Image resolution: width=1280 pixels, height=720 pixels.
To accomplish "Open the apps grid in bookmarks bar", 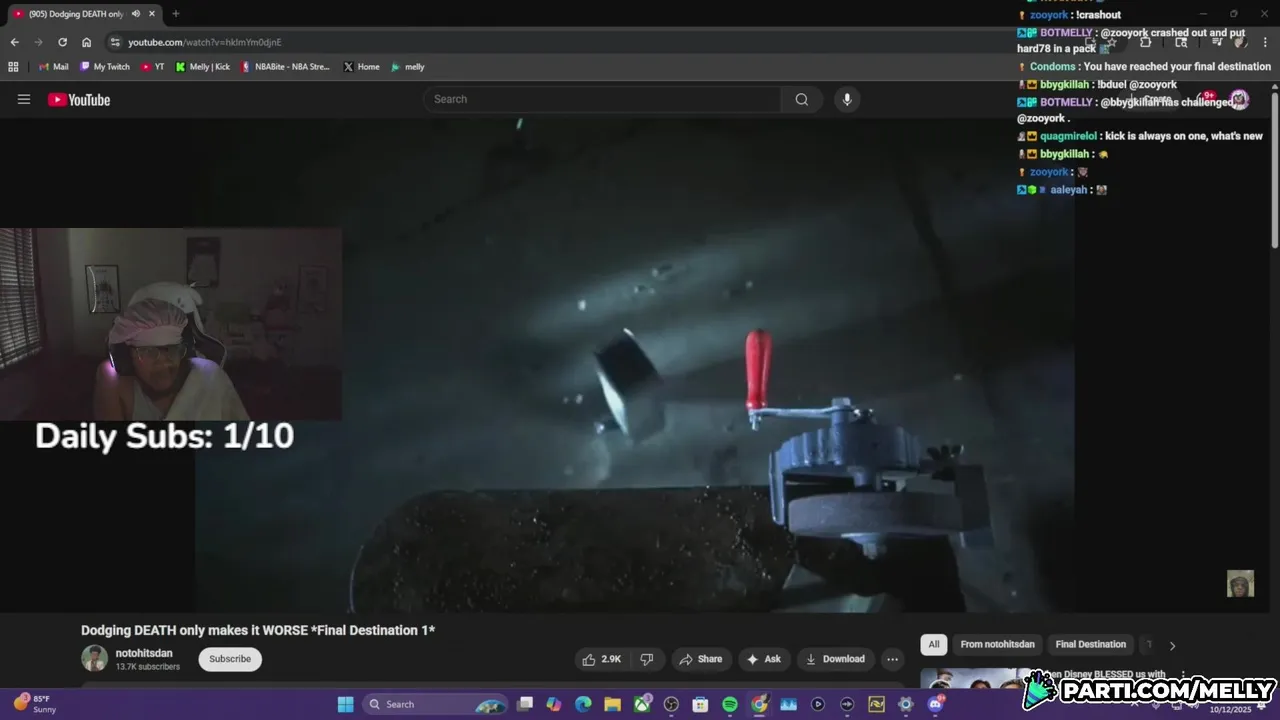I will [x=13, y=67].
